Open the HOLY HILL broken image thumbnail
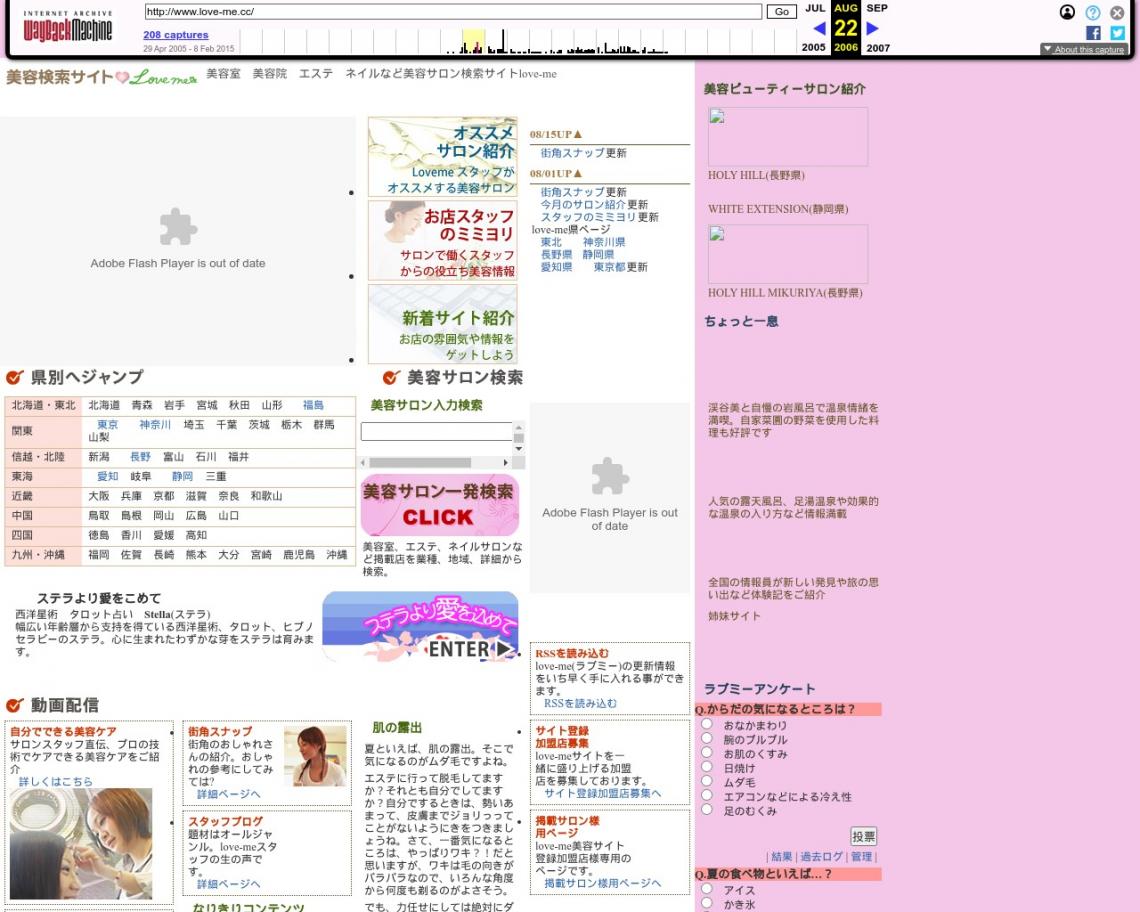The height and width of the screenshot is (912, 1140). click(x=787, y=137)
